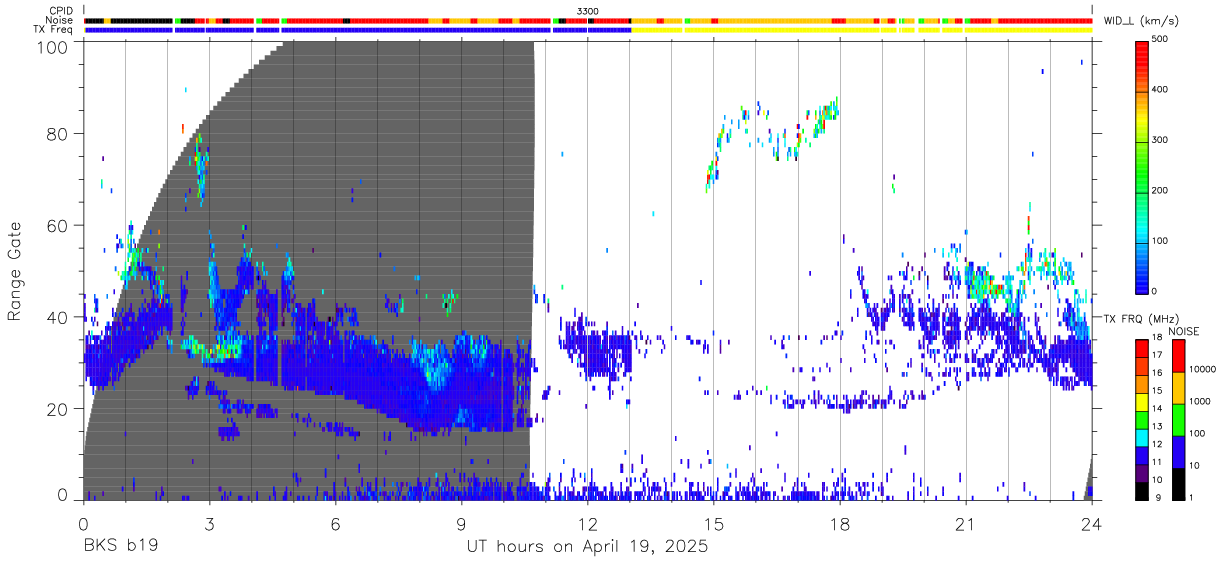The height and width of the screenshot is (567, 1228).
Task: Click the hour 9 label on time axis
Action: coord(461,522)
